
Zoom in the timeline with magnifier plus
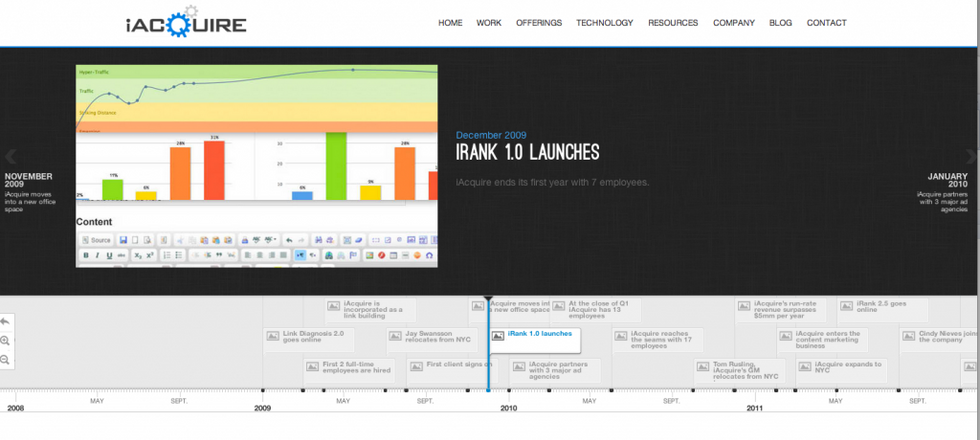tap(5, 341)
